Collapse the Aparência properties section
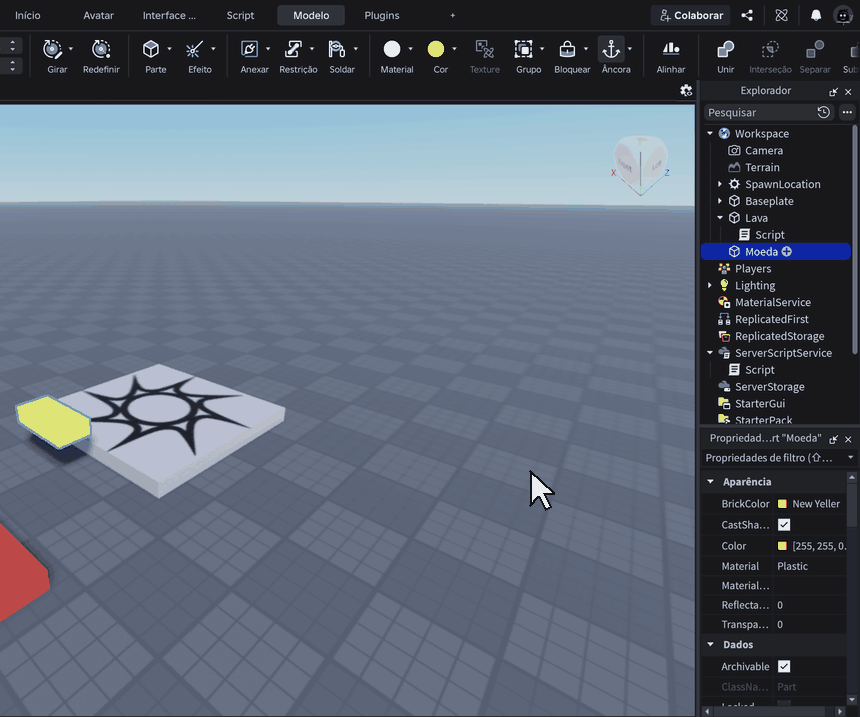This screenshot has height=717, width=860. tap(711, 482)
